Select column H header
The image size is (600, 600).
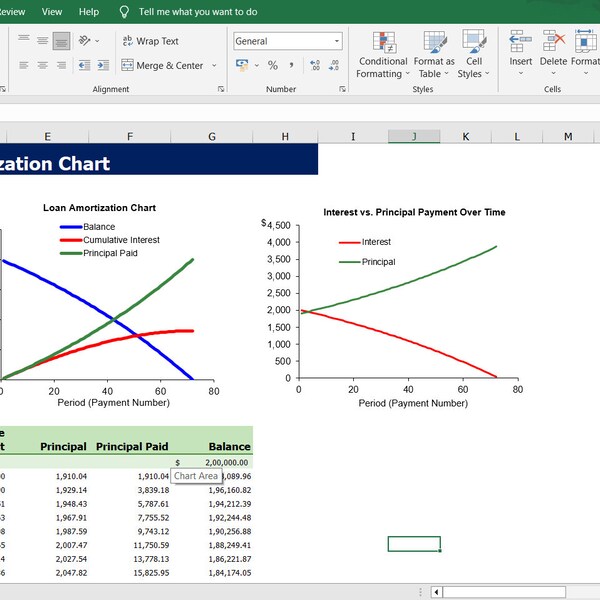(x=285, y=137)
